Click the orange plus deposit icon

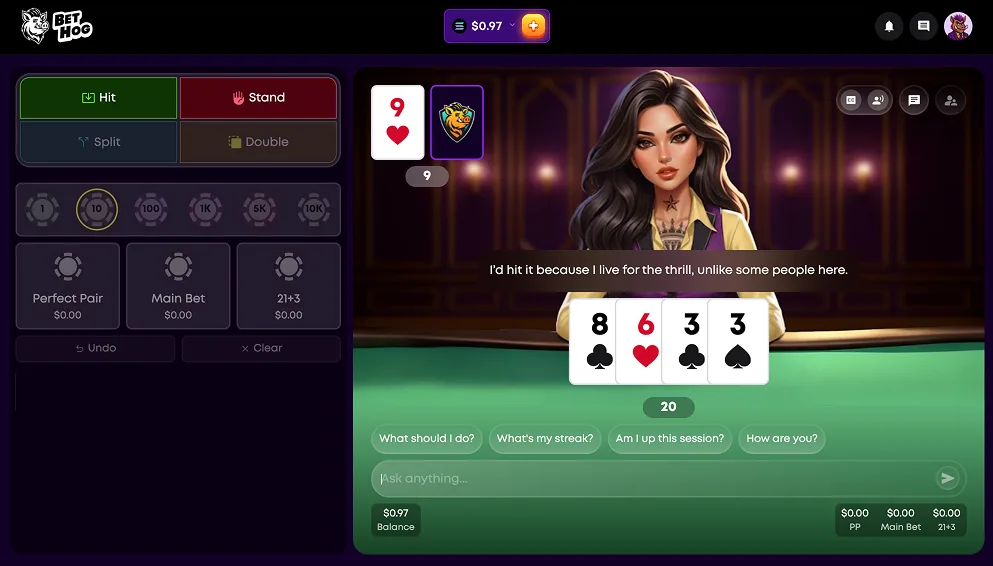(x=533, y=26)
